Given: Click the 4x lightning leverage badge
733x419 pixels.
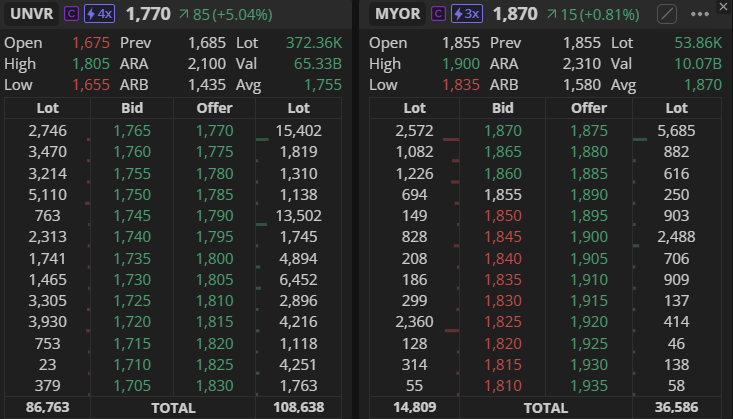Looking at the screenshot, I should [x=100, y=14].
